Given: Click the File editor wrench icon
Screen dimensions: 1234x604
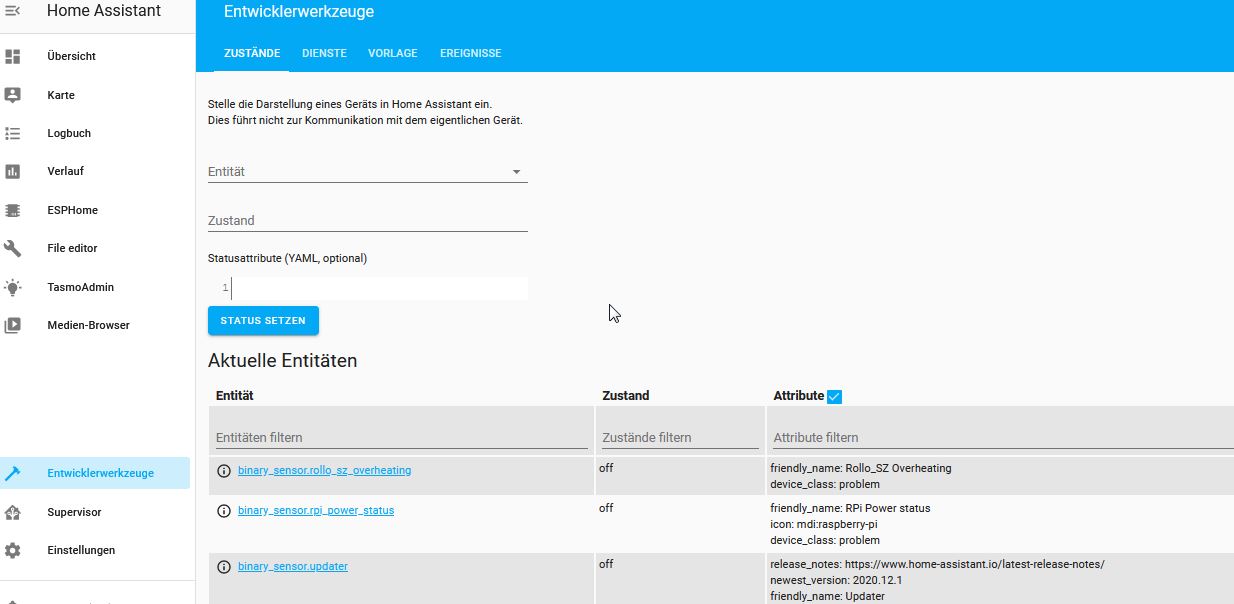Looking at the screenshot, I should coord(13,248).
